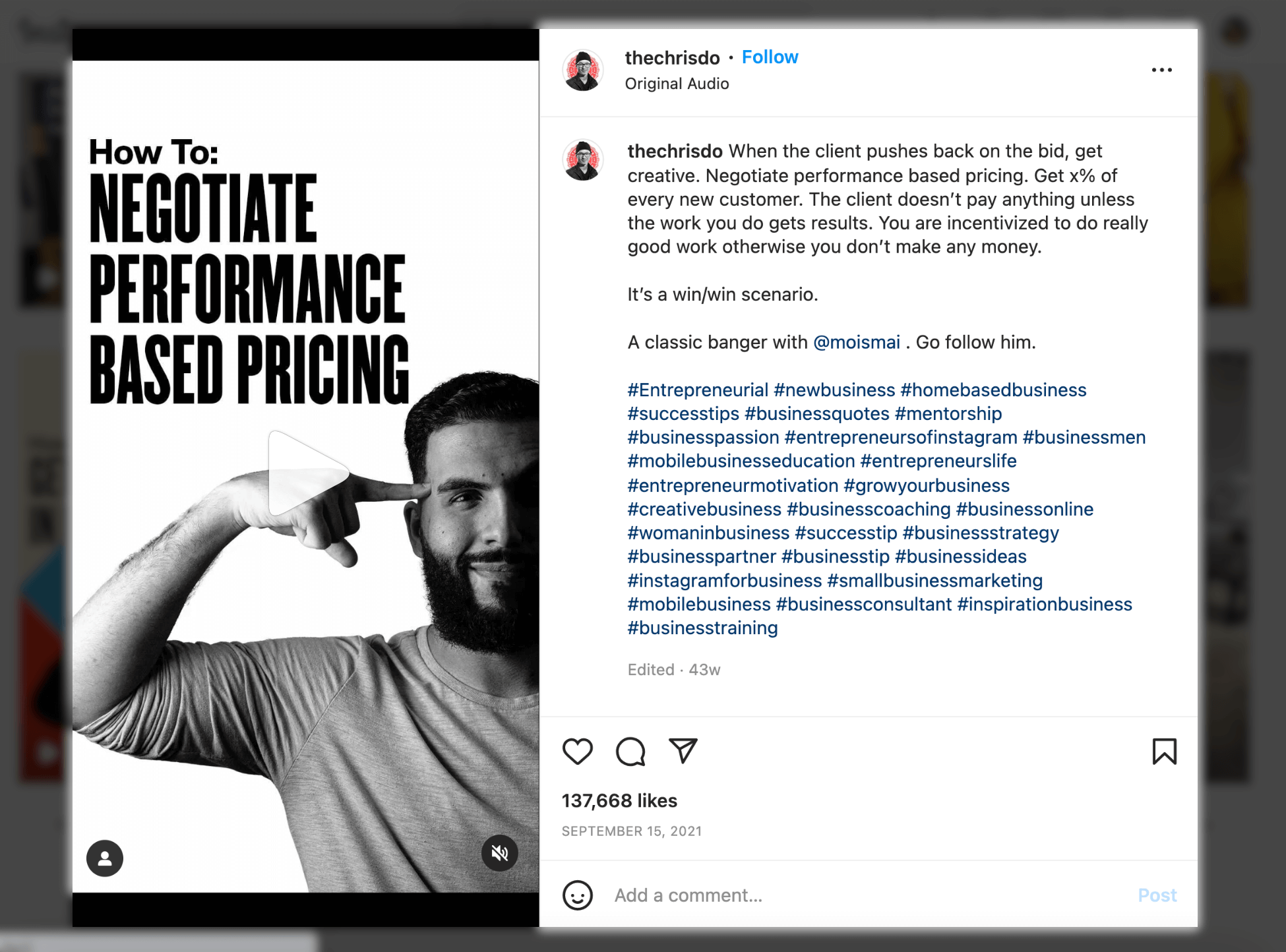
Task: Click the profile avatar next to Original Audio
Action: click(x=583, y=70)
